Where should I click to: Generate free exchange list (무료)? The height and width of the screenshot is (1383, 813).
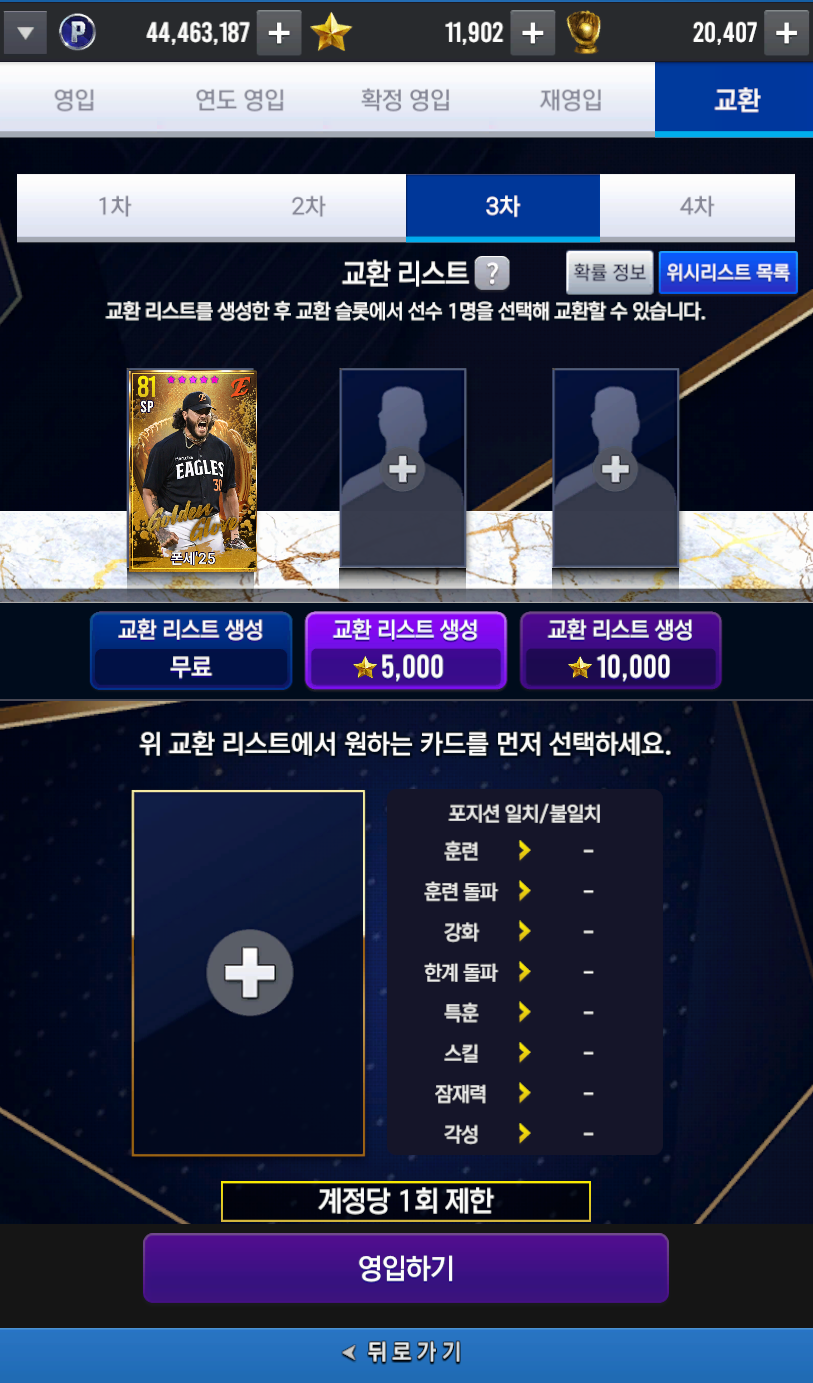tap(191, 650)
